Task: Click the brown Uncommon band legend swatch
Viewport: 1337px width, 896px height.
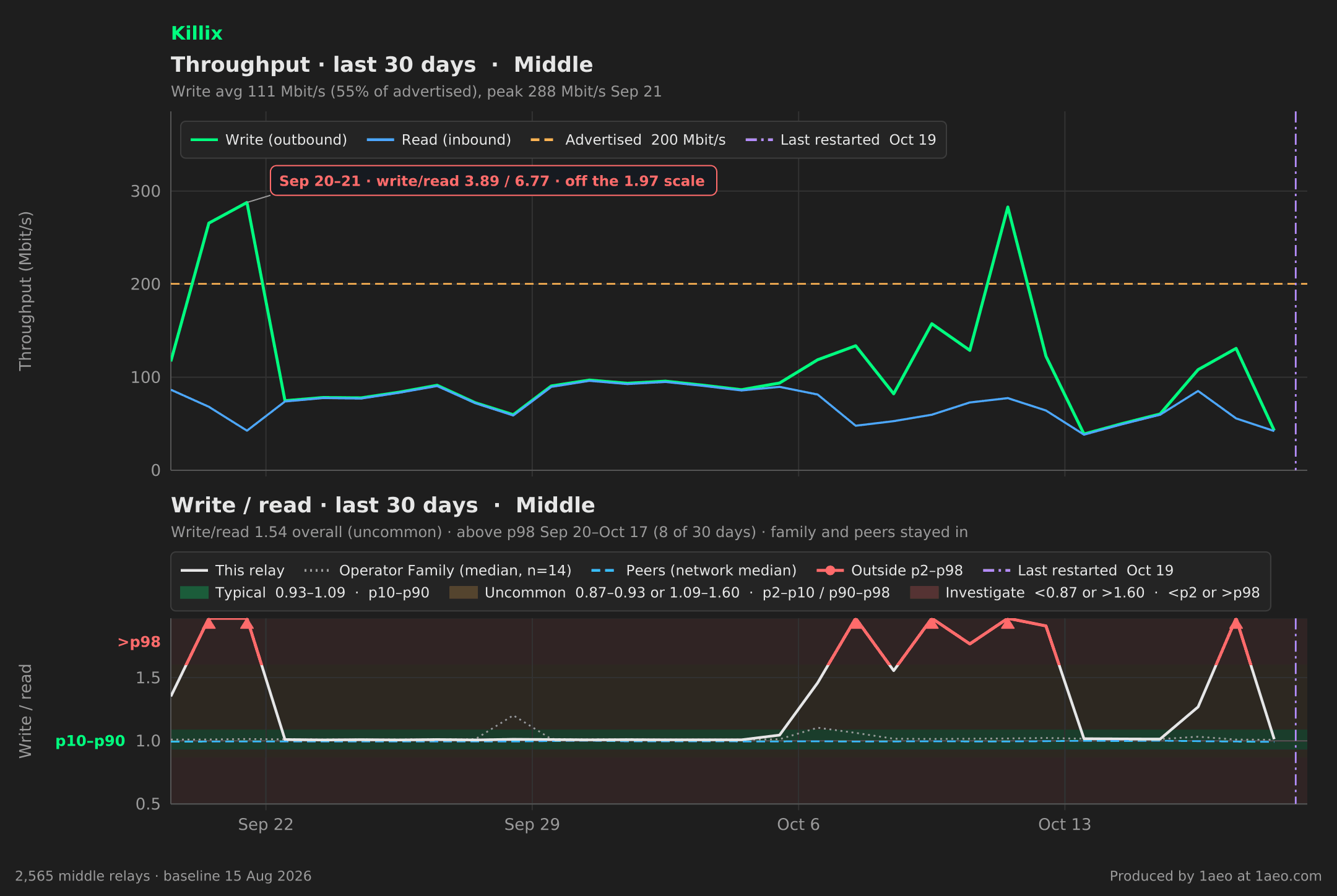Action: coord(464,593)
